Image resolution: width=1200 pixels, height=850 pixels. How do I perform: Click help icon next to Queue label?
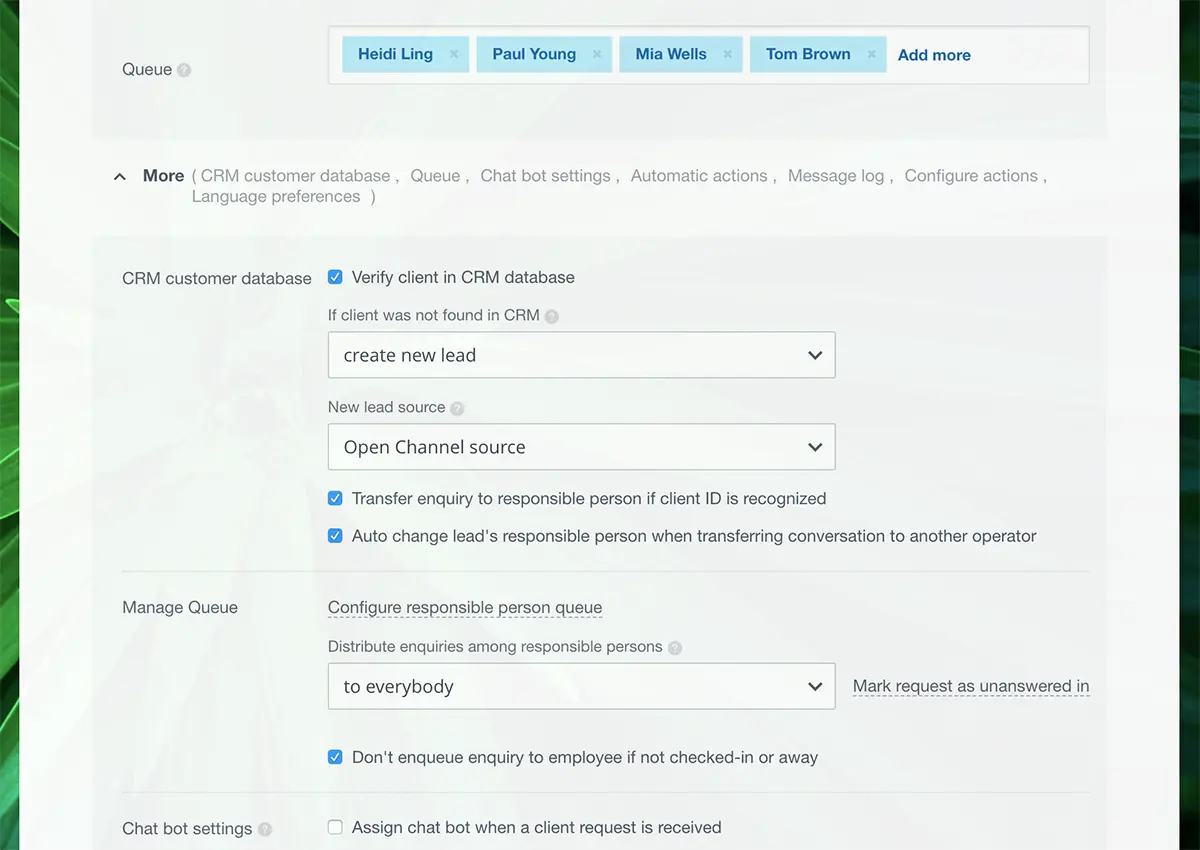(184, 70)
